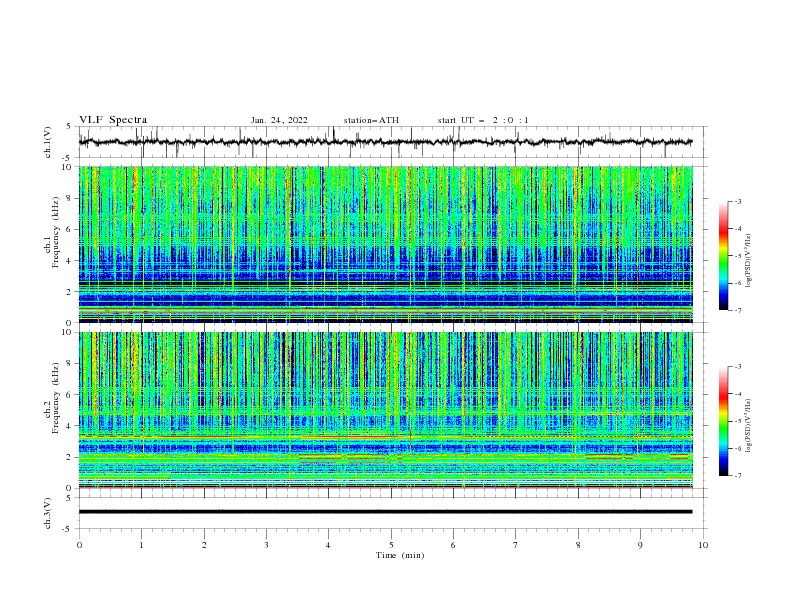
Task: Click the "-5" volt tick on the ch.1(V) axis
Action: point(66,158)
